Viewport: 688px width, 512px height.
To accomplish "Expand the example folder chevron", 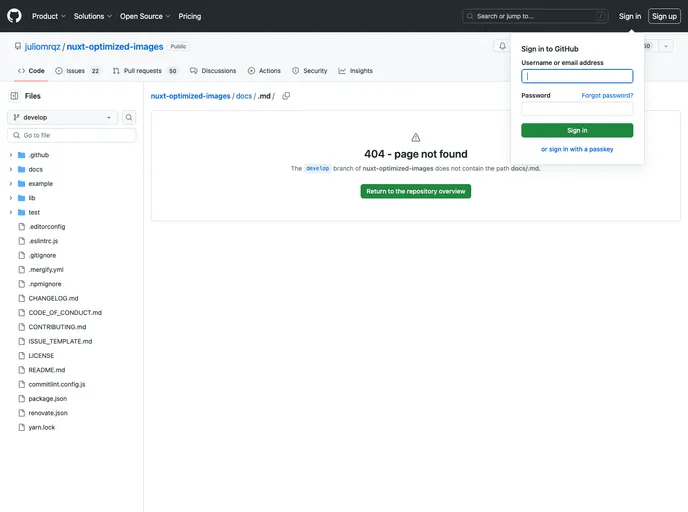I will 10,184.
